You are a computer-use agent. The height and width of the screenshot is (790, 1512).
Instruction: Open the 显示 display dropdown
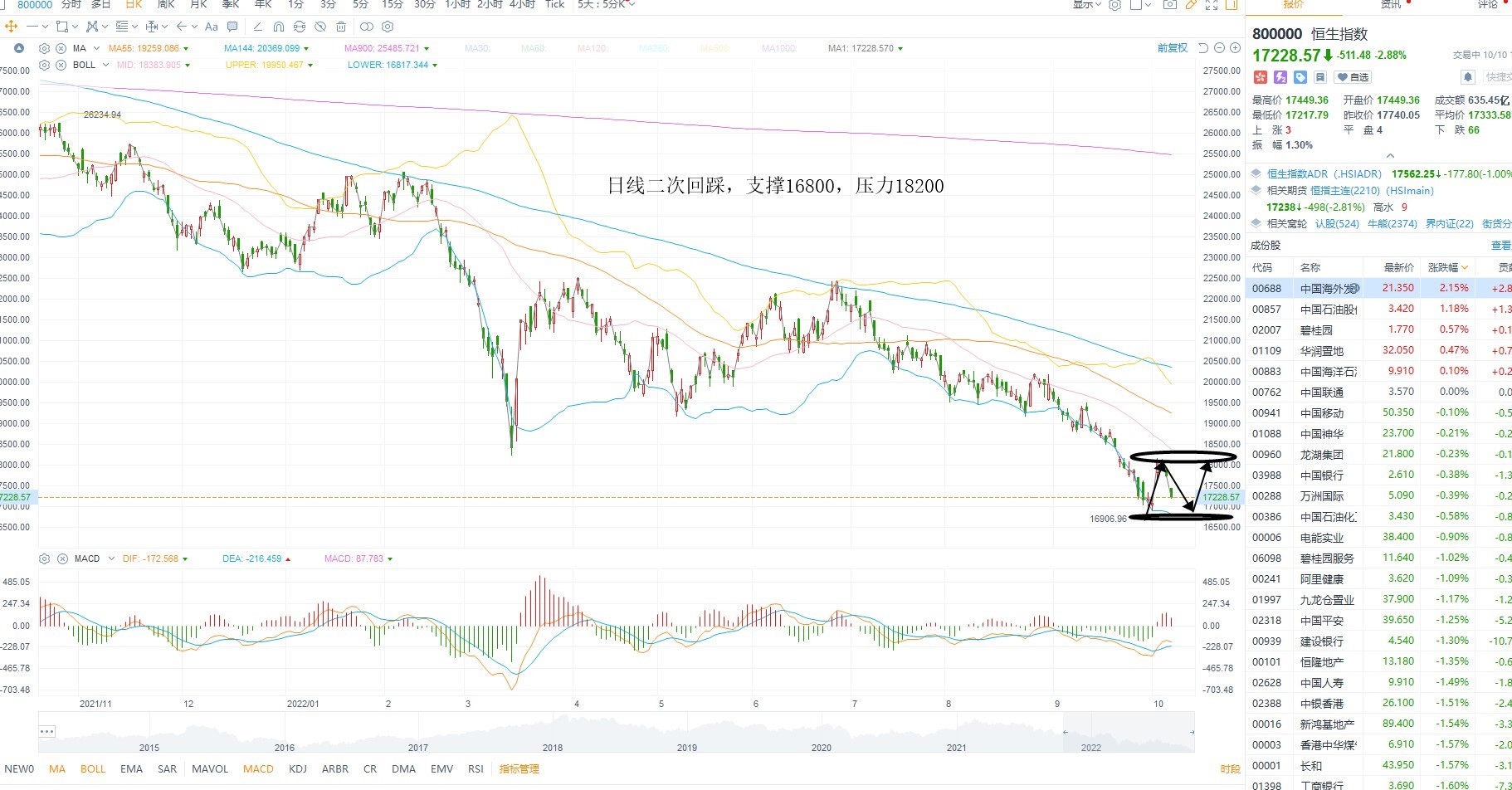coord(1087,5)
